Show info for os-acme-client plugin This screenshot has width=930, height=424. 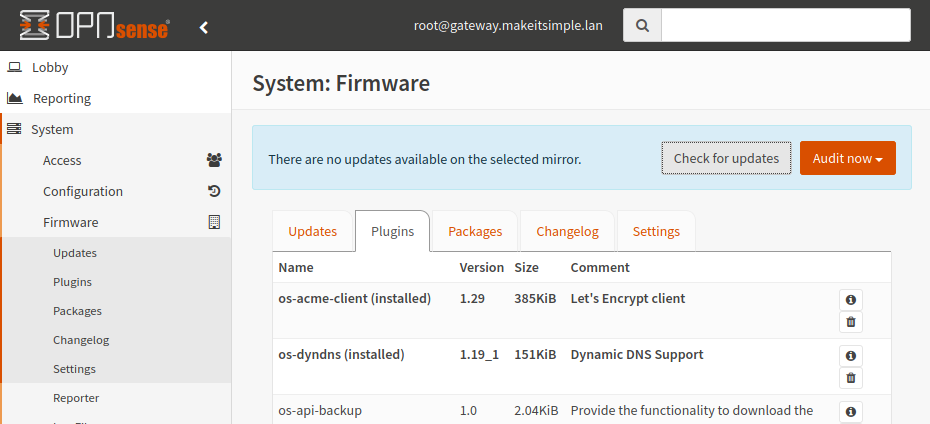pos(850,299)
